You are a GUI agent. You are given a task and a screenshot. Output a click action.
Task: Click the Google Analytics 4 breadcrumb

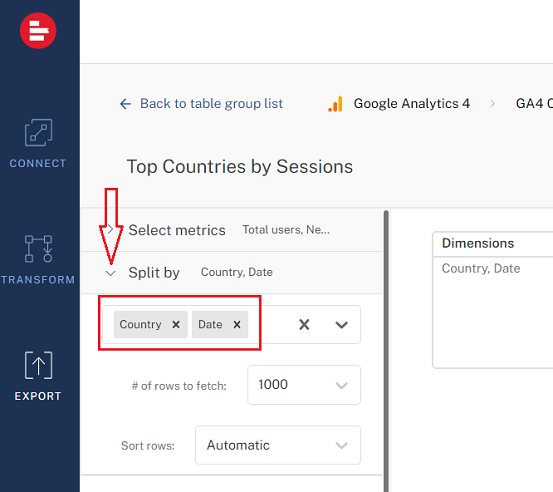tap(412, 104)
